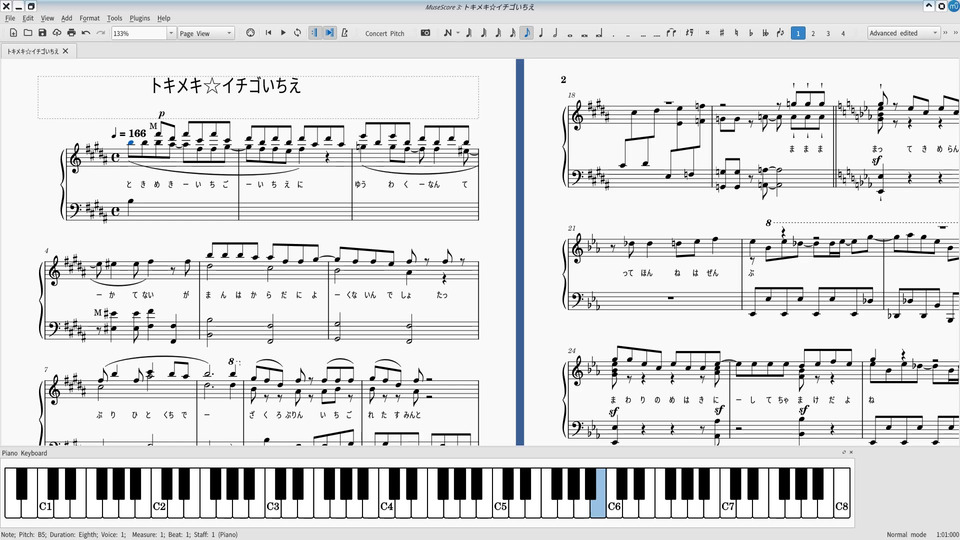Open the zoom level dropdown arrow
Image resolution: width=960 pixels, height=540 pixels.
point(171,34)
